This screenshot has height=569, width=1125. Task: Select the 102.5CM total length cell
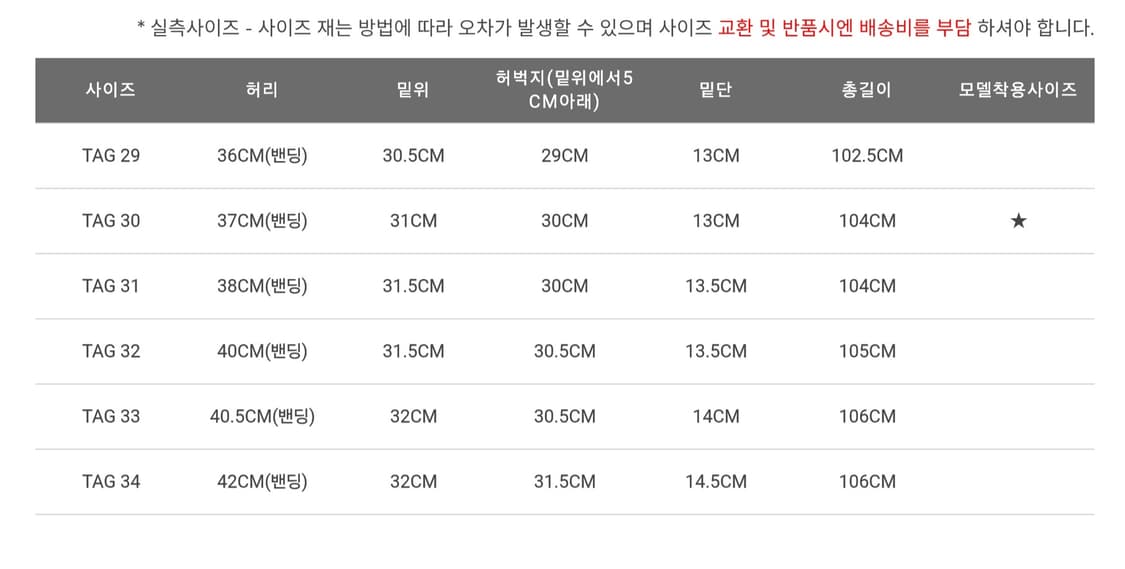[867, 156]
